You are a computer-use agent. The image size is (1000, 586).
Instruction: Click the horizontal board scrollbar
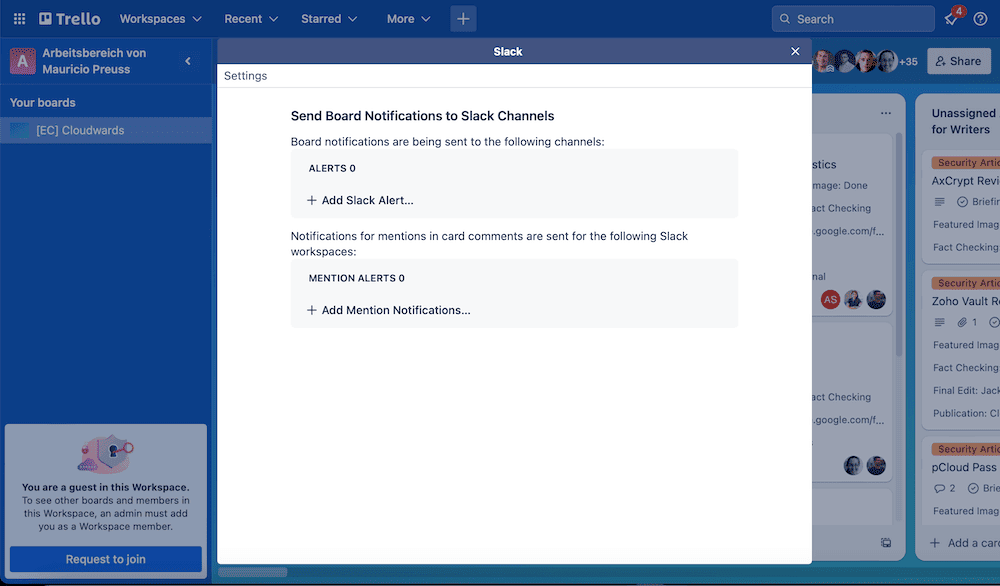253,573
